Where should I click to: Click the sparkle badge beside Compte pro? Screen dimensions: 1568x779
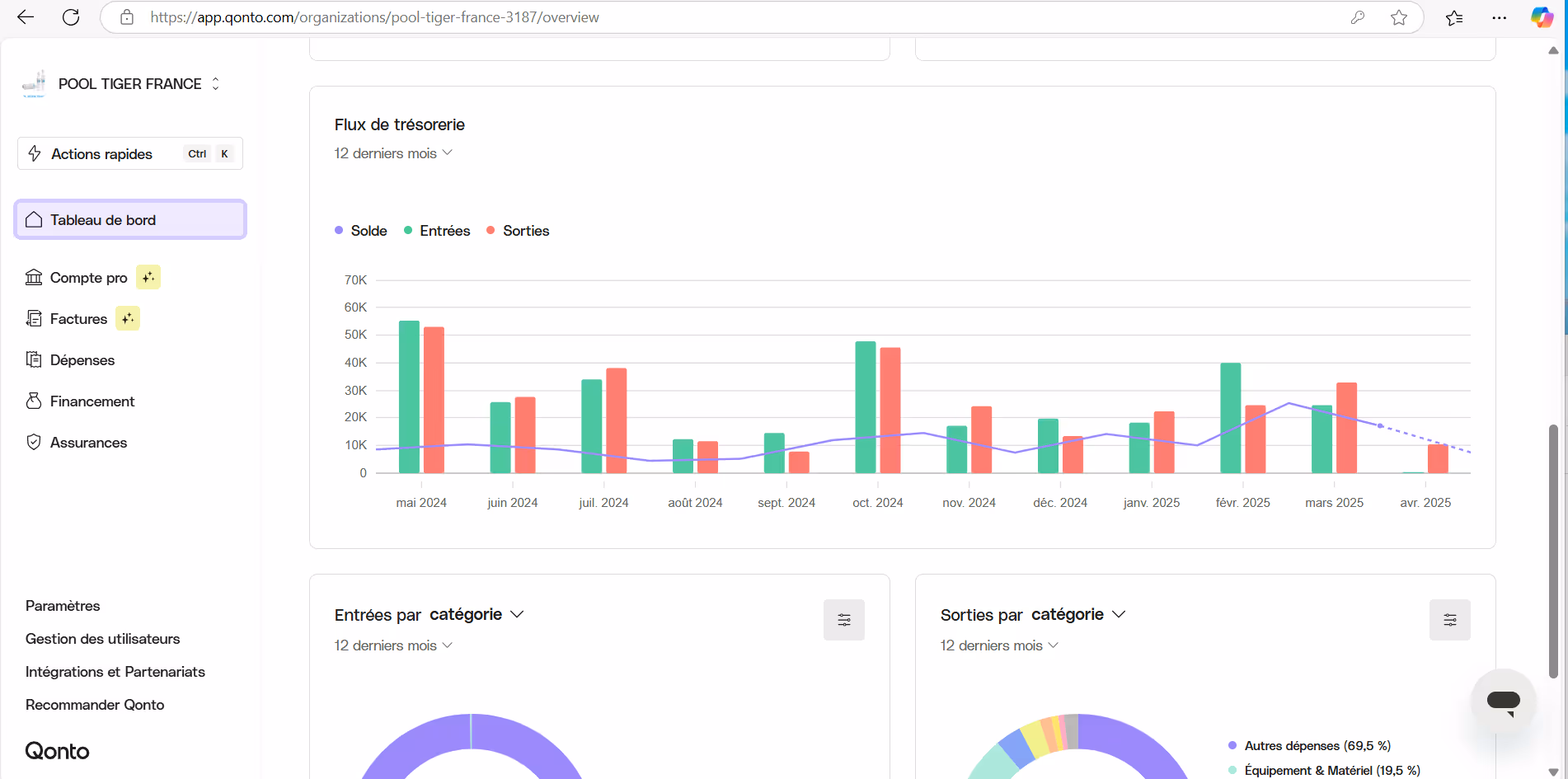(148, 277)
